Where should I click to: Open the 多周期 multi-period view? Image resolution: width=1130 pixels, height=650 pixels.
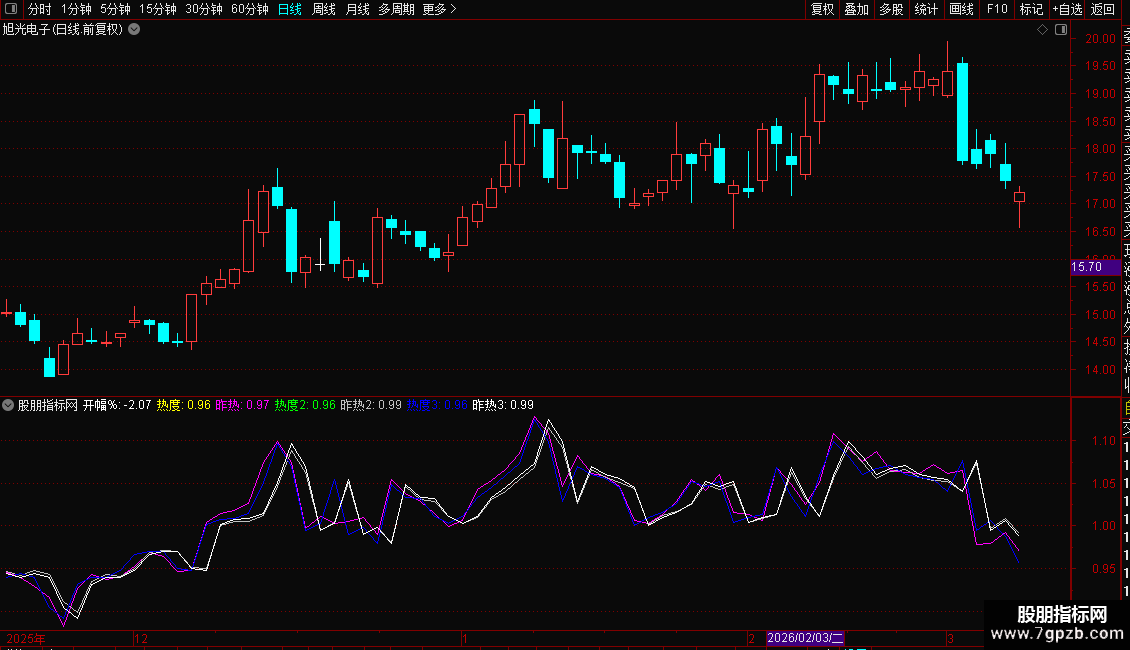click(396, 9)
